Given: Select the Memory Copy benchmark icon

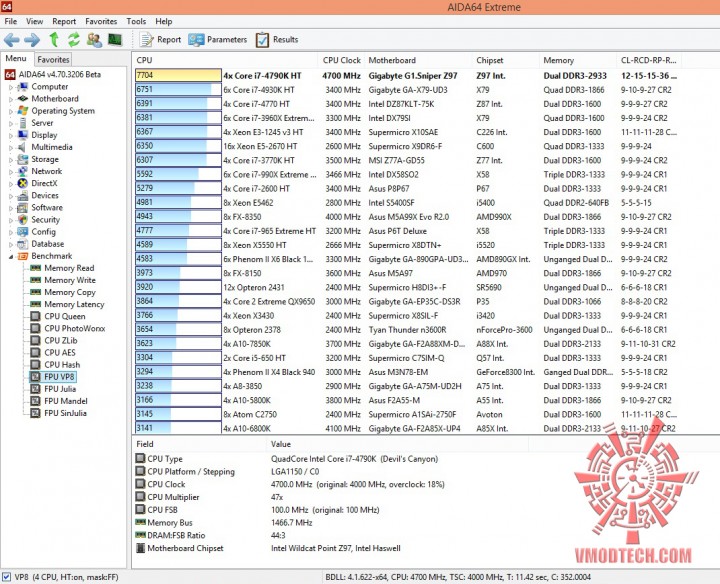Looking at the screenshot, I should [x=35, y=292].
